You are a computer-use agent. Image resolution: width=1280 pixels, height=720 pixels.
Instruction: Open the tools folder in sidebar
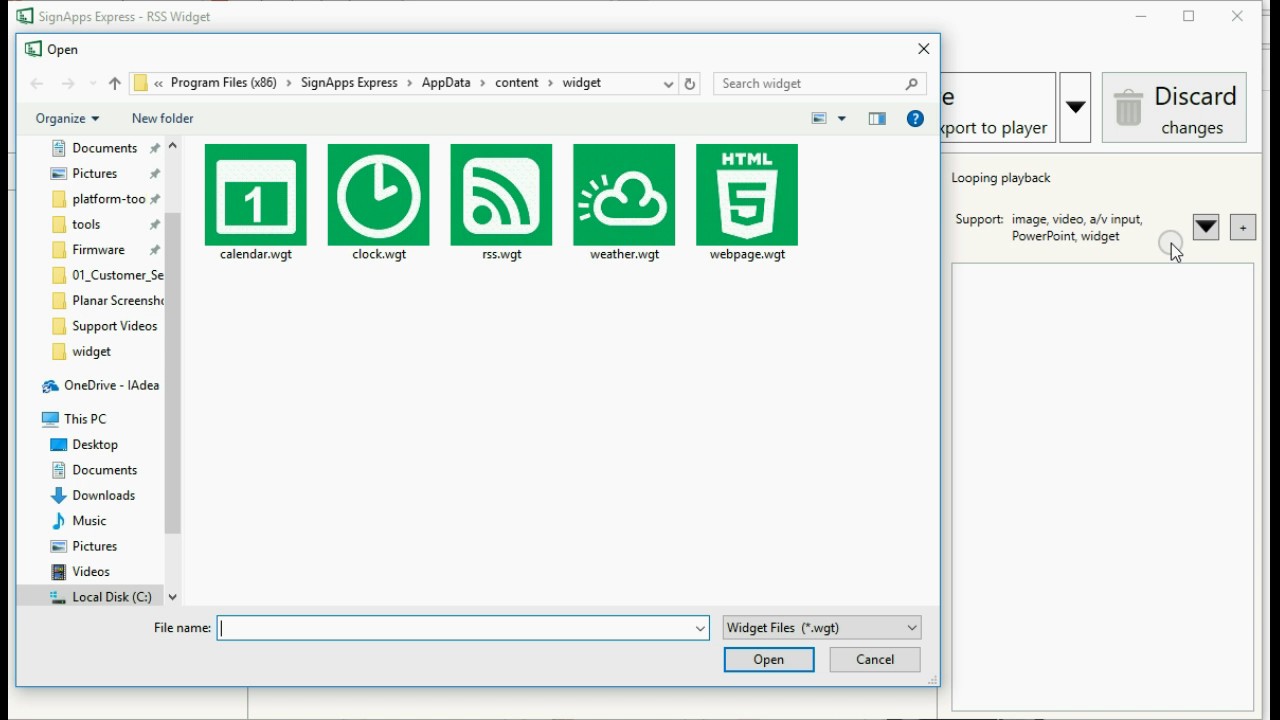(87, 225)
